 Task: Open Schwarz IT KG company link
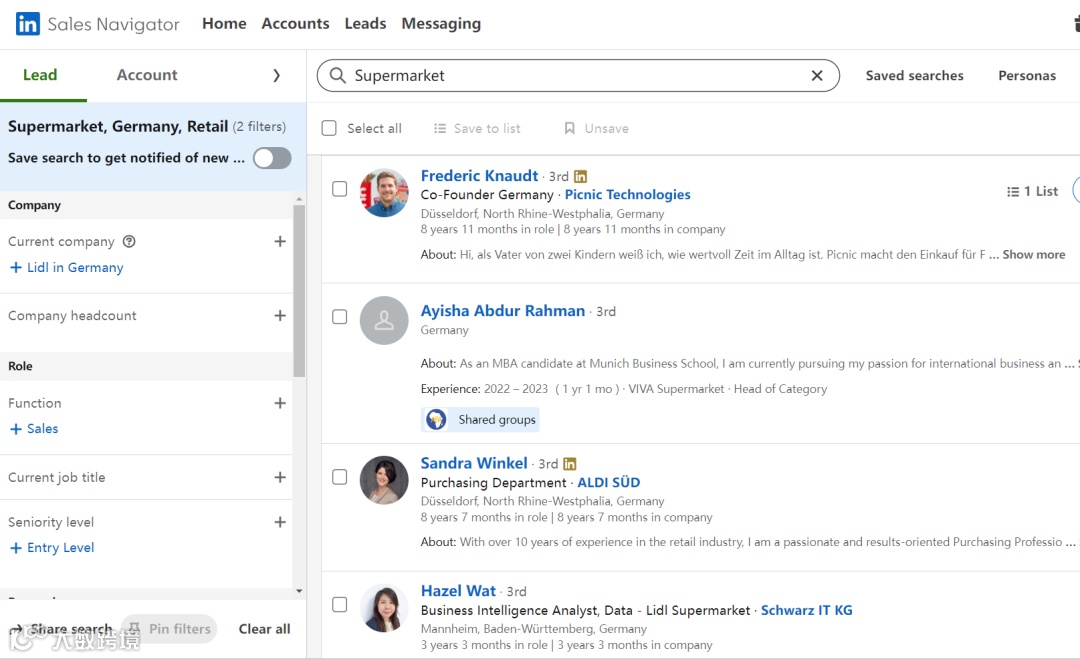pyautogui.click(x=807, y=610)
